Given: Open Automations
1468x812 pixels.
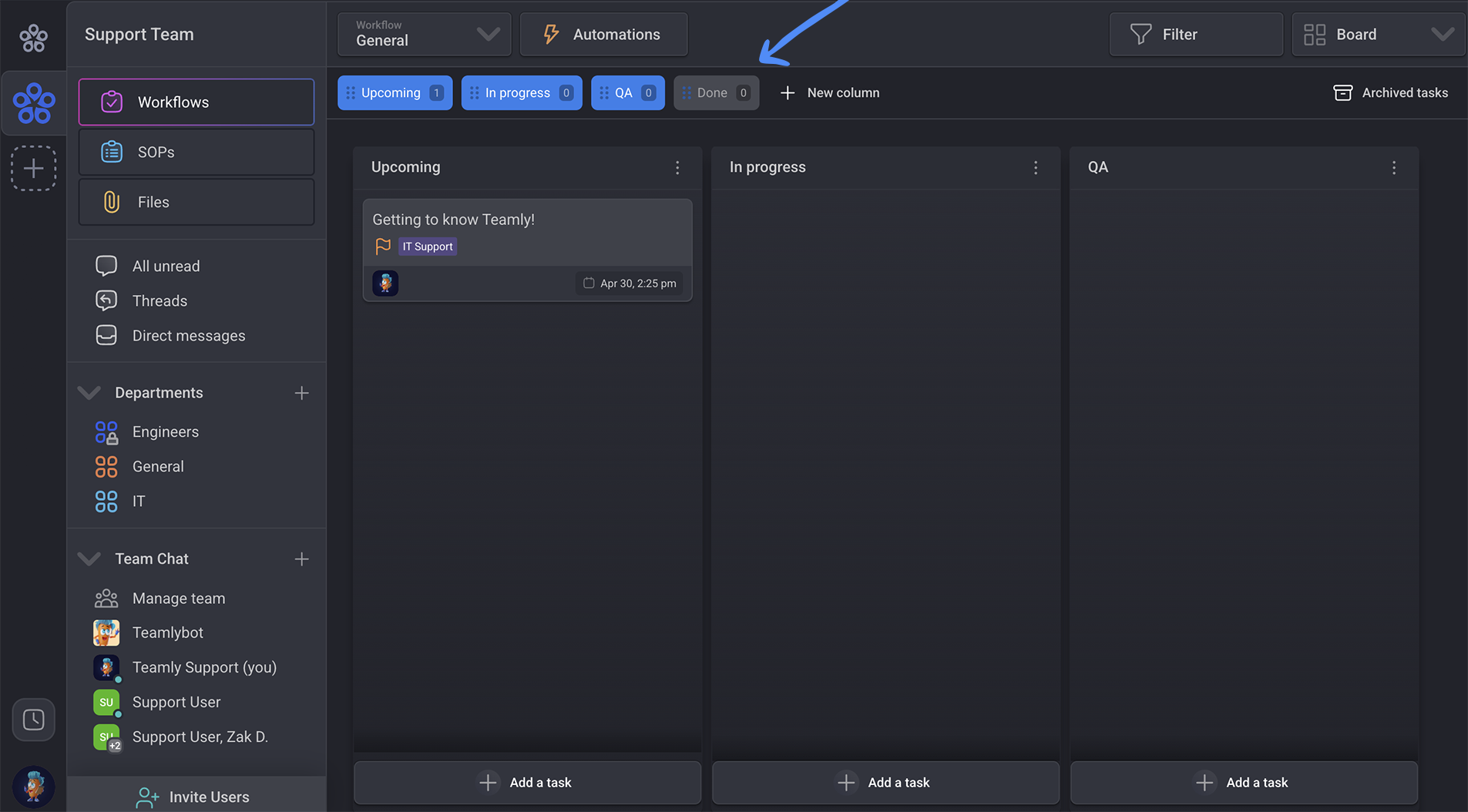Looking at the screenshot, I should (603, 34).
